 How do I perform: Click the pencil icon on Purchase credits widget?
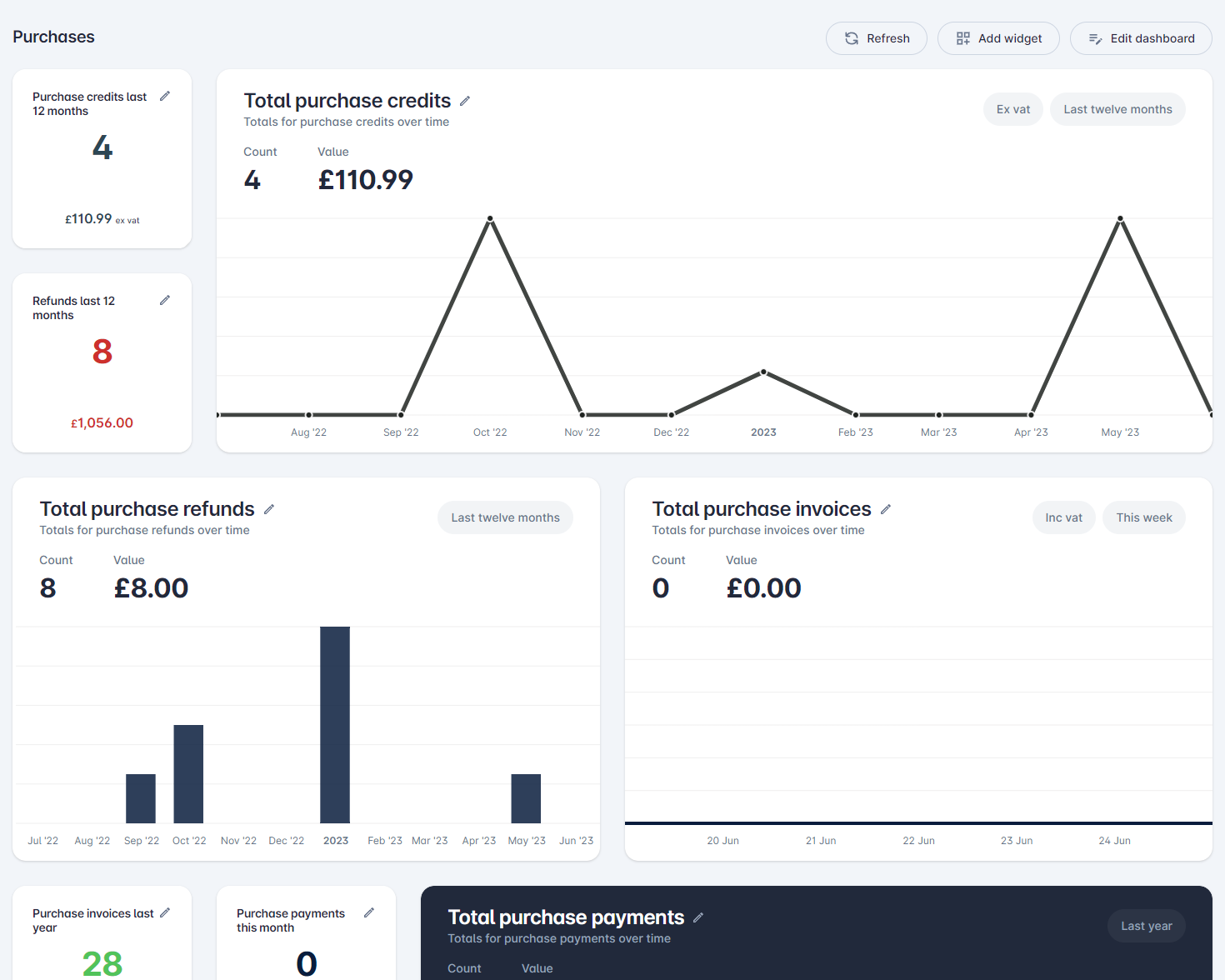[164, 96]
